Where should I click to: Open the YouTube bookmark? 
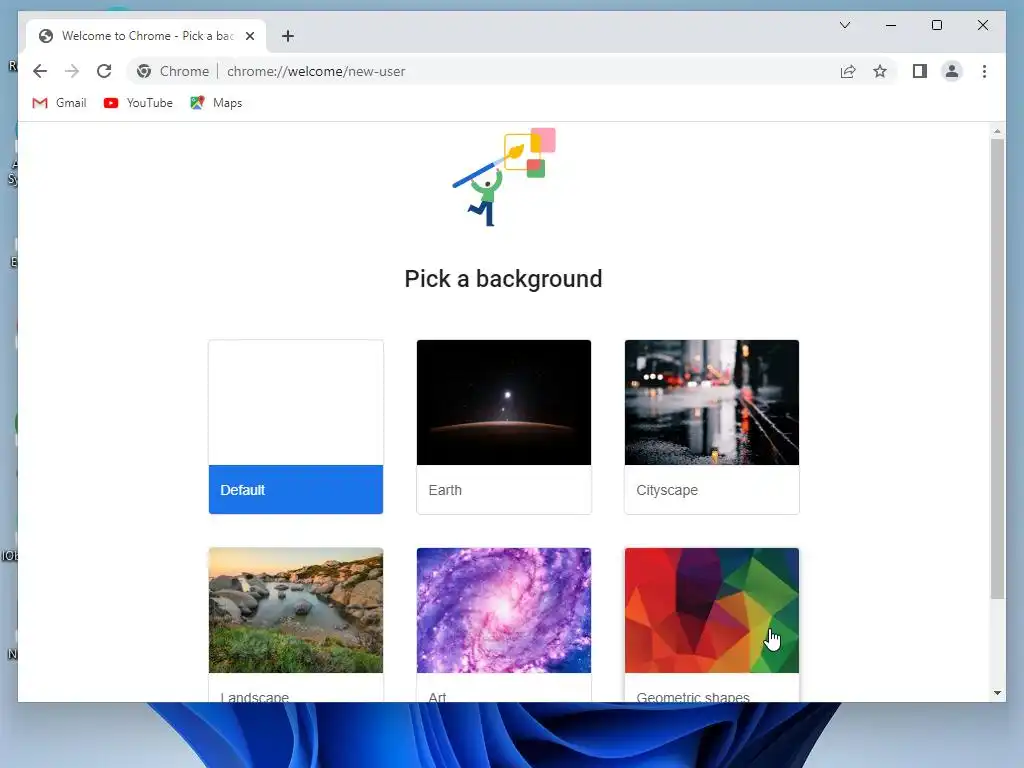(138, 103)
